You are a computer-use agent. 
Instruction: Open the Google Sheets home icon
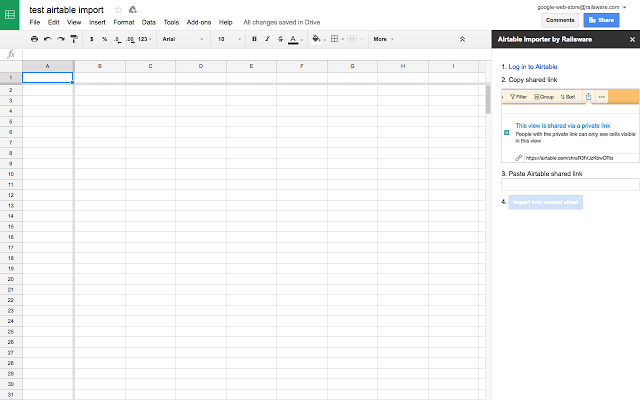pos(9,15)
